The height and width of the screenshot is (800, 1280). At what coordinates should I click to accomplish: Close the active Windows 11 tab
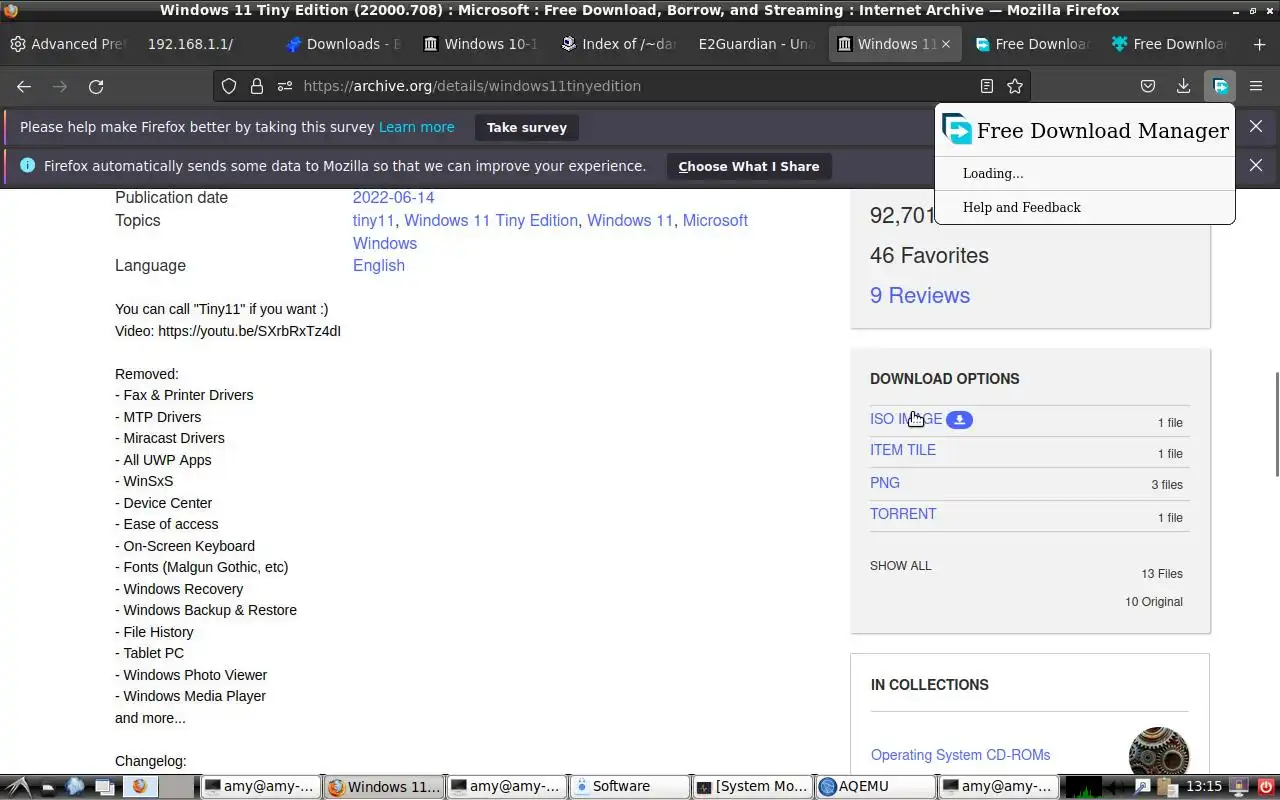pyautogui.click(x=946, y=44)
